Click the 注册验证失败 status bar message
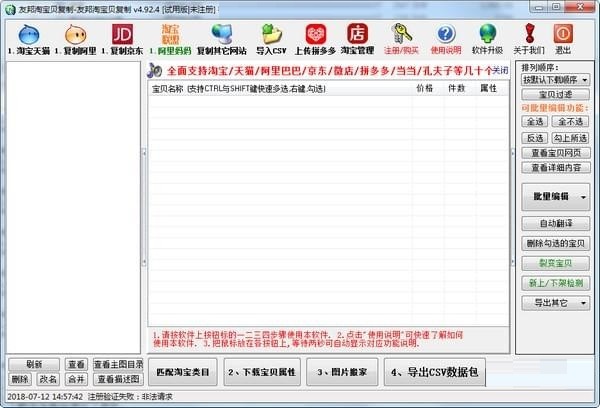Image resolution: width=600 pixels, height=408 pixels. pyautogui.click(x=130, y=397)
